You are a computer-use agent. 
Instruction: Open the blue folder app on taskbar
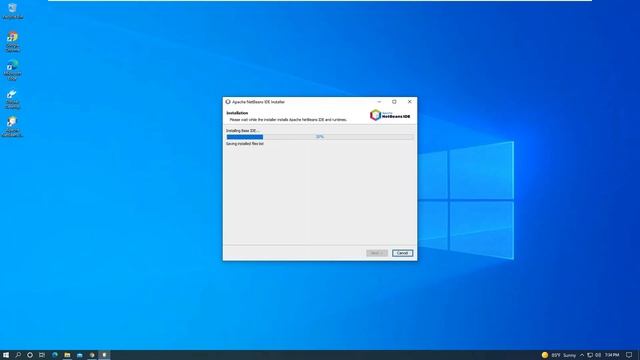coord(80,355)
